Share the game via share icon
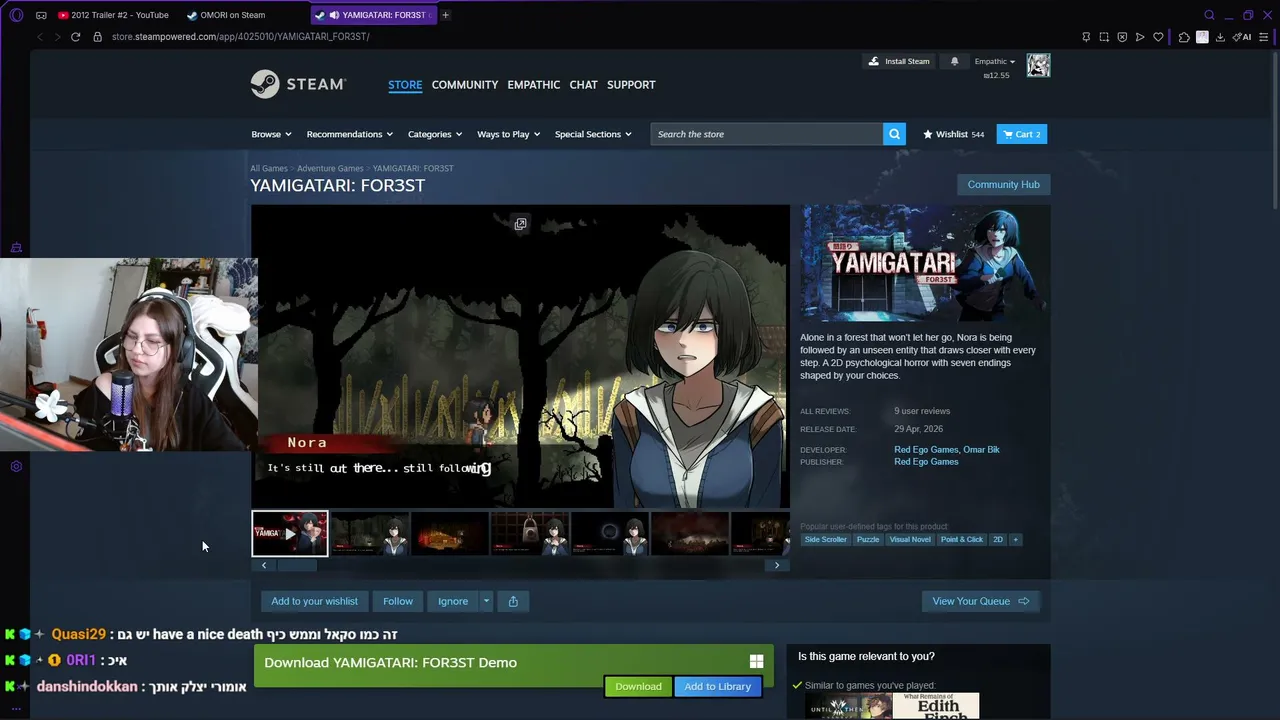The width and height of the screenshot is (1280, 720). tap(513, 601)
